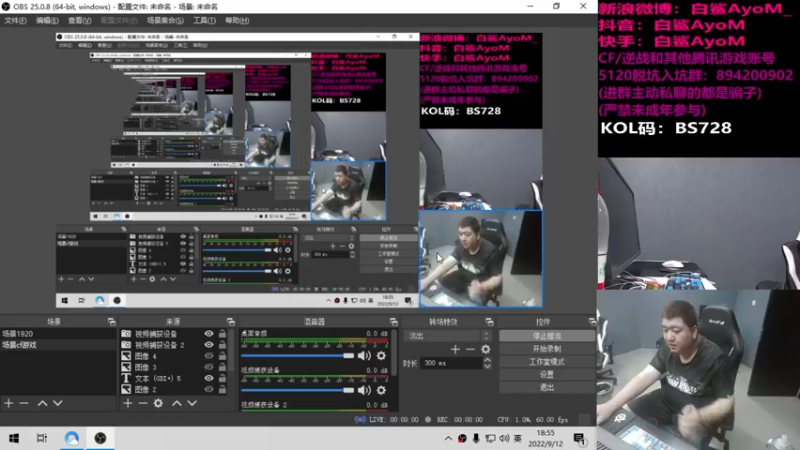This screenshot has height=450, width=800.
Task: Add a transition with plus icon
Action: (x=455, y=349)
